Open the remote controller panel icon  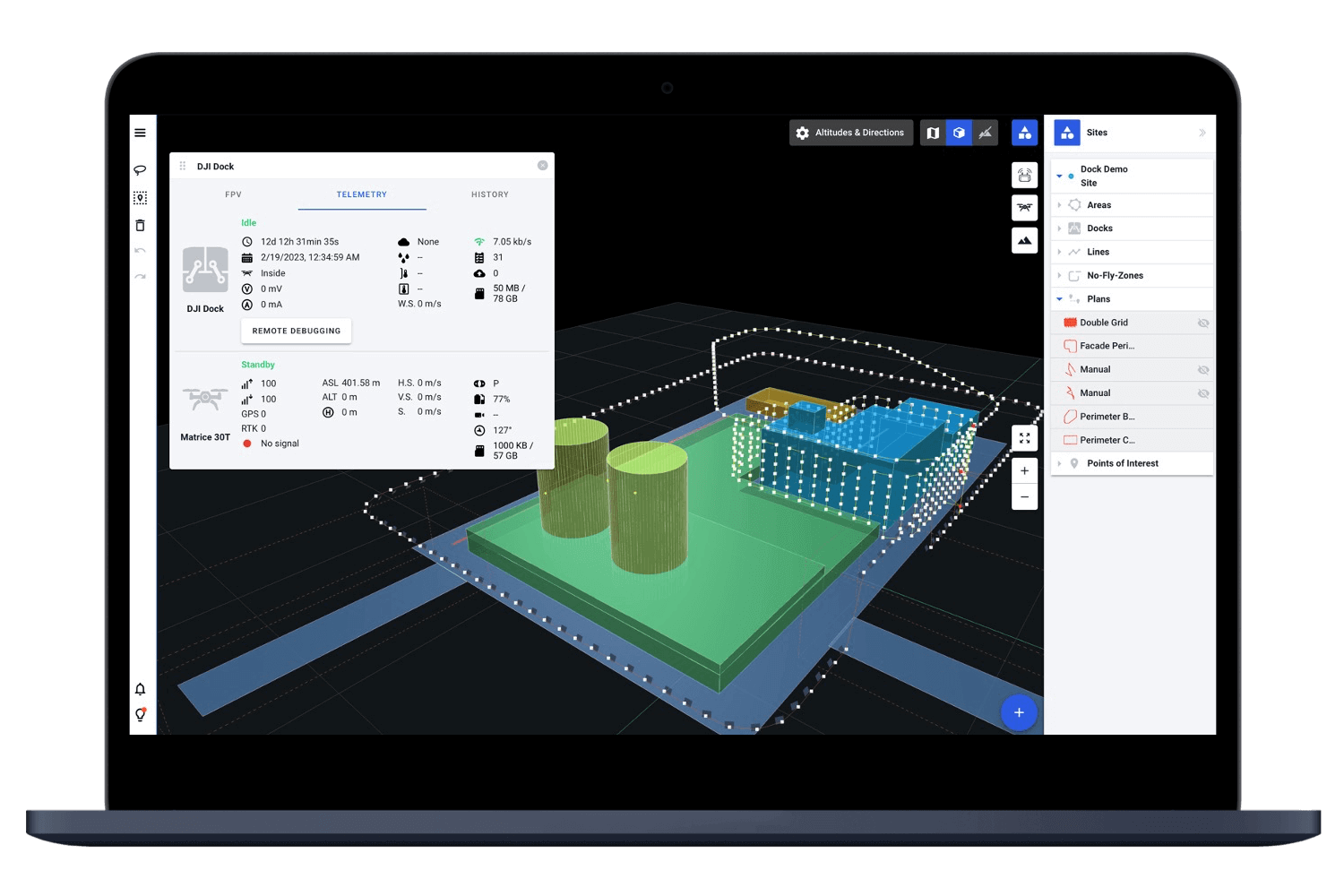tap(1024, 175)
